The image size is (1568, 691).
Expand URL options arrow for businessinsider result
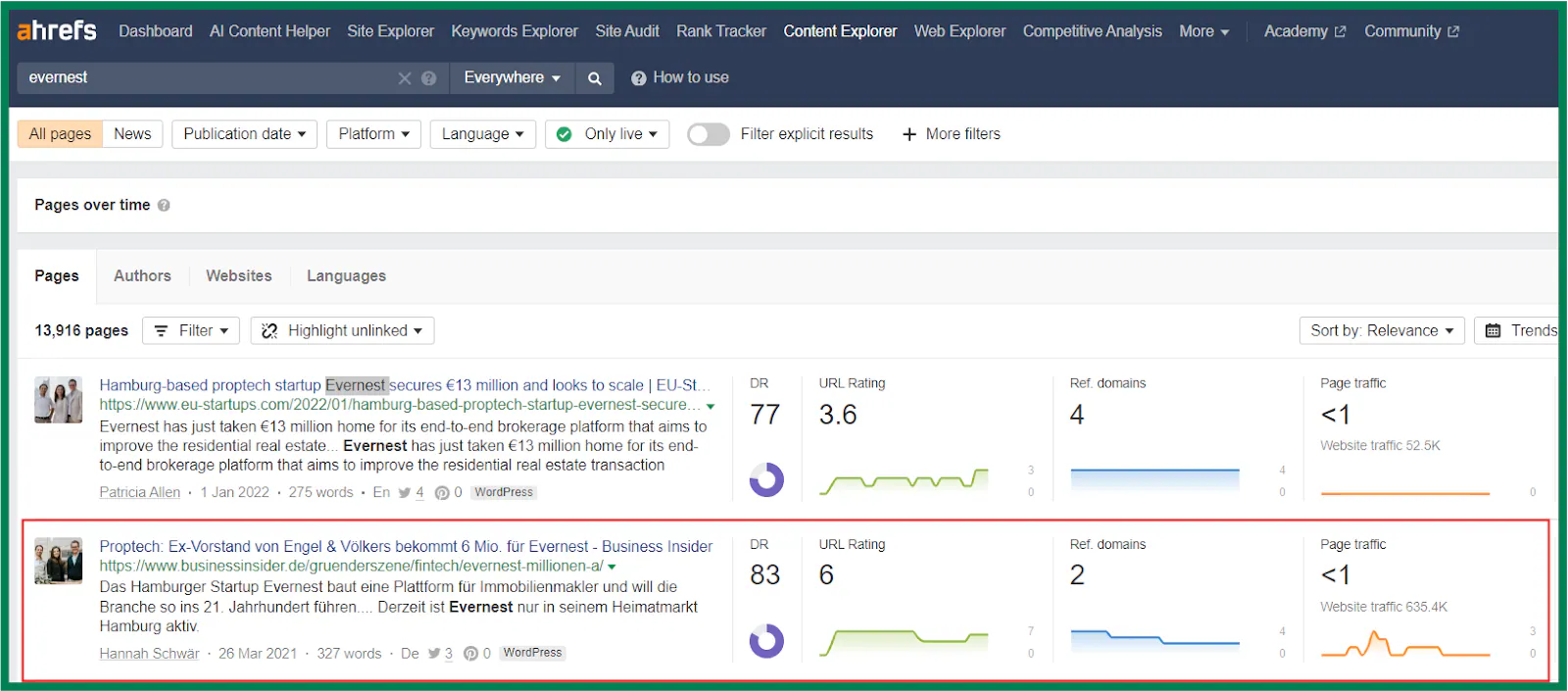pyautogui.click(x=612, y=567)
